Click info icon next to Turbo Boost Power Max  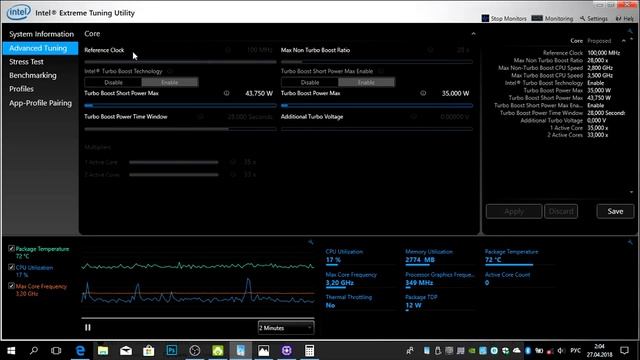(x=423, y=93)
